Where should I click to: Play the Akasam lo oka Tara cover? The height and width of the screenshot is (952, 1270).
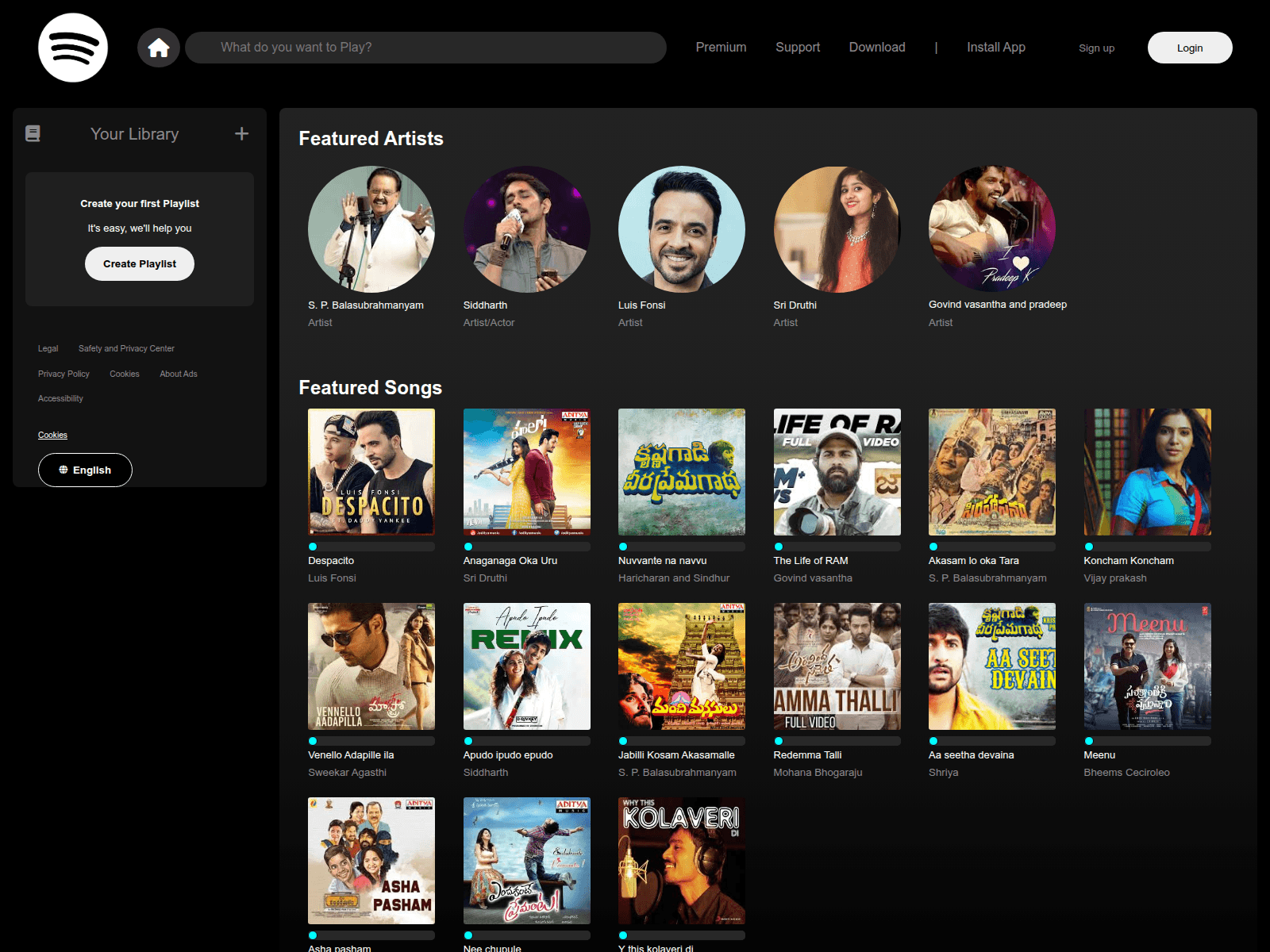tap(992, 472)
